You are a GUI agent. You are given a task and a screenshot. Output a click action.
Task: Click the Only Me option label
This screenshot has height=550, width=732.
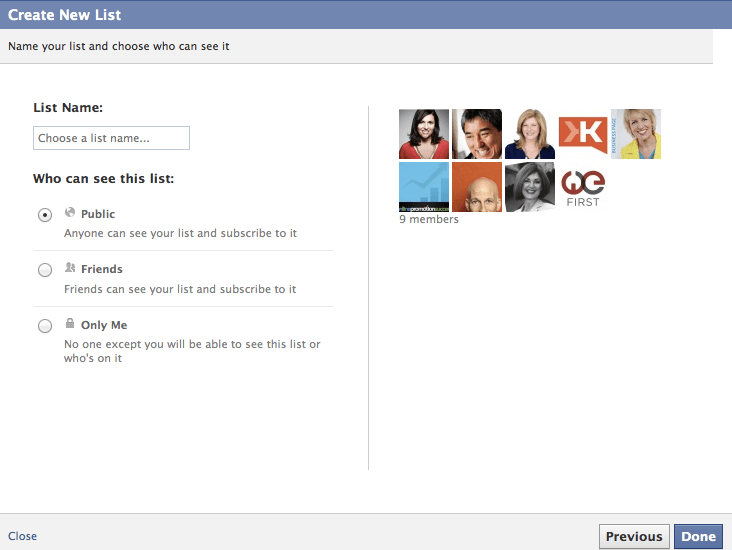click(x=104, y=325)
